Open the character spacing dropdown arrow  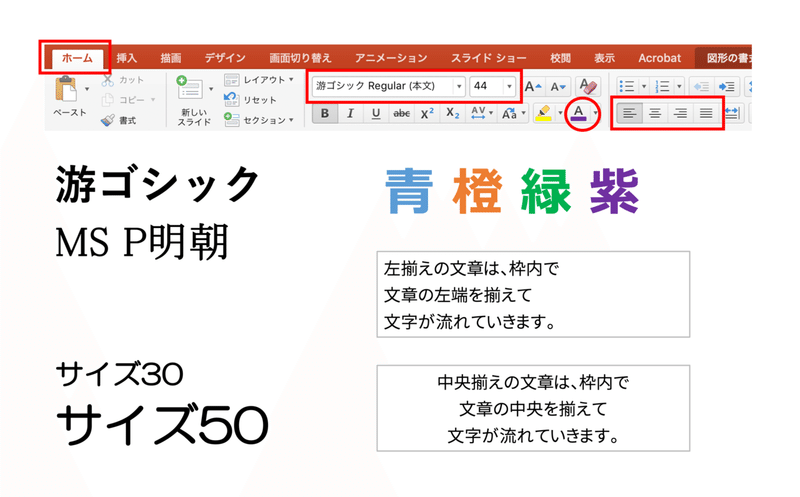point(491,113)
